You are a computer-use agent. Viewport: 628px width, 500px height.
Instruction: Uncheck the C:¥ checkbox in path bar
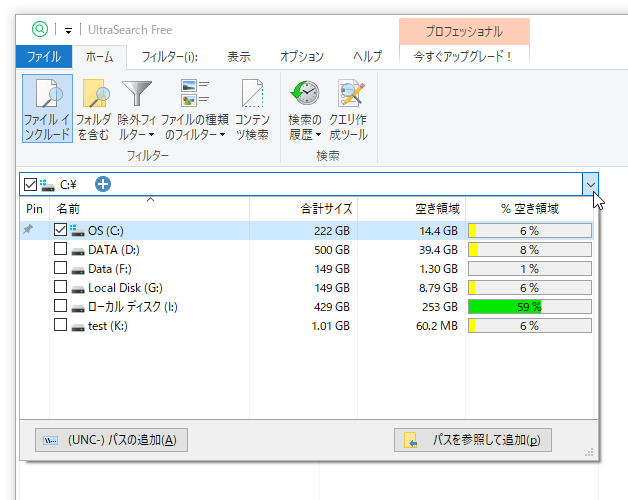[x=30, y=185]
